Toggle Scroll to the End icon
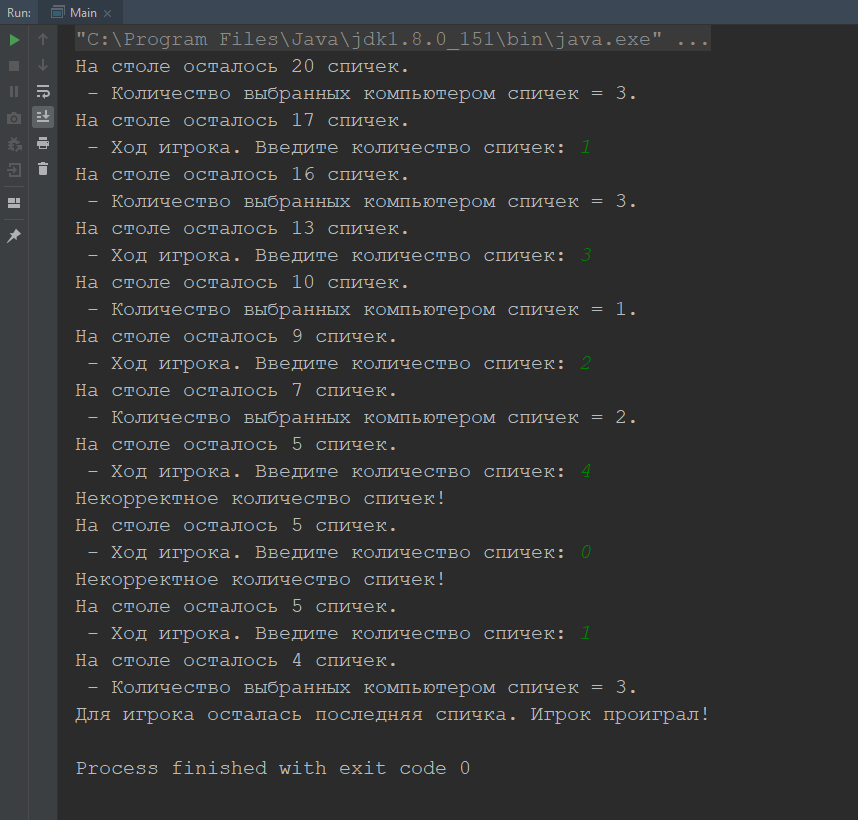Screen dimensions: 858x820 [x=43, y=117]
